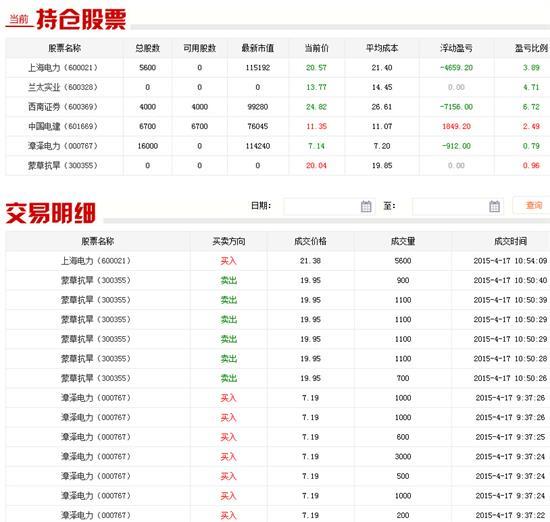Click the trade volume 900 cell
This screenshot has height=522, width=550.
click(403, 281)
